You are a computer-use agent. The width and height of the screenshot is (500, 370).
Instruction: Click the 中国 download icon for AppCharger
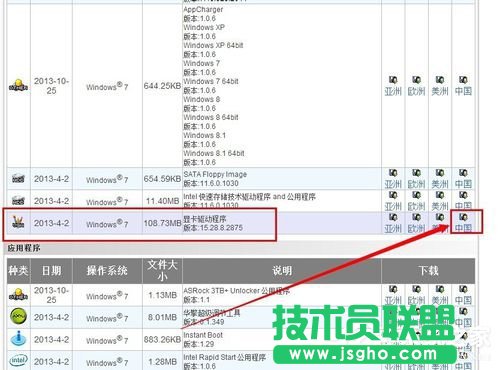coord(463,80)
